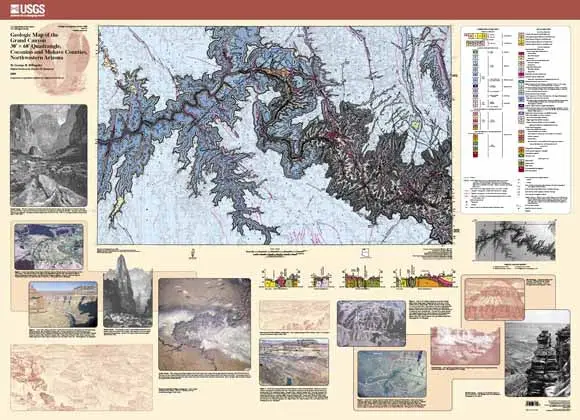Viewport: 580px width, 420px height.
Task: Open the sepia layered butte sketch
Action: coord(494,299)
